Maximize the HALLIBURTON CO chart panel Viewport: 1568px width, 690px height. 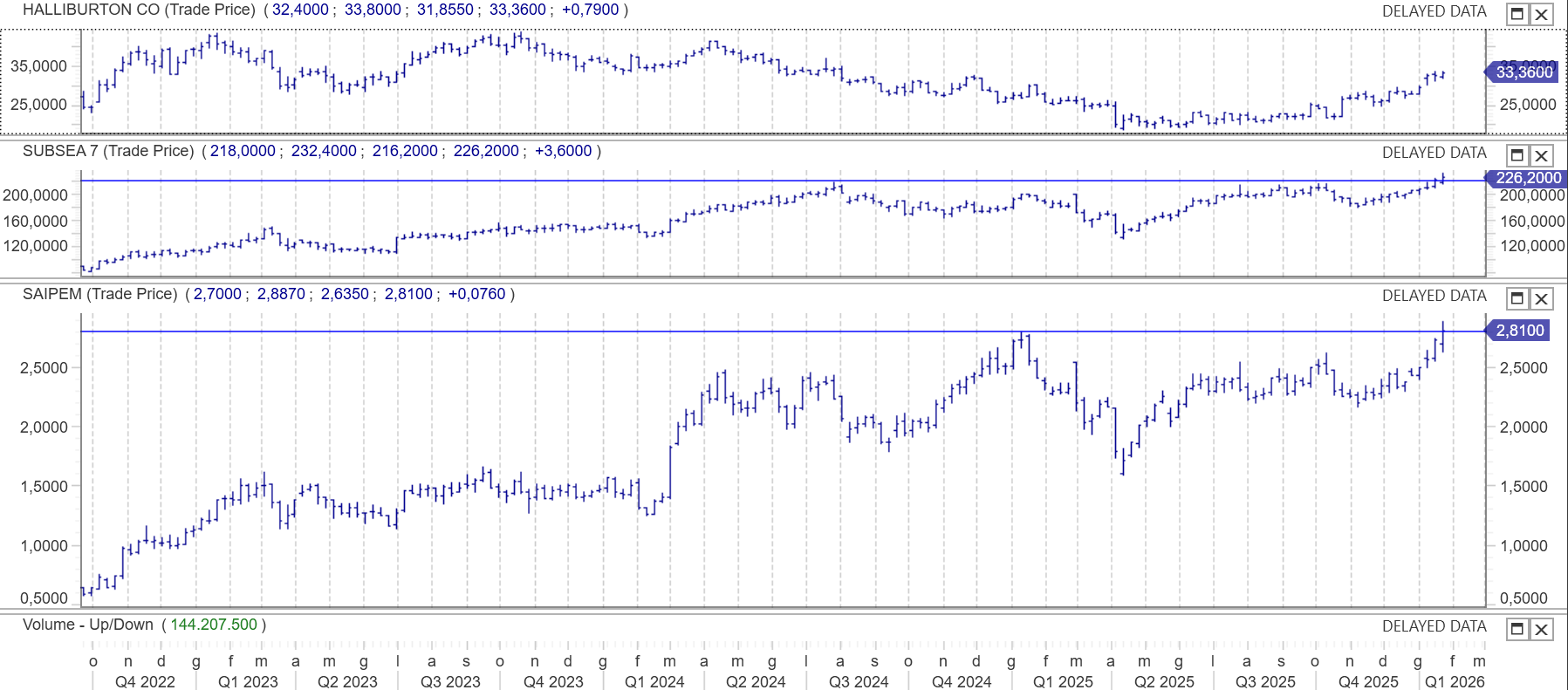click(x=1517, y=14)
